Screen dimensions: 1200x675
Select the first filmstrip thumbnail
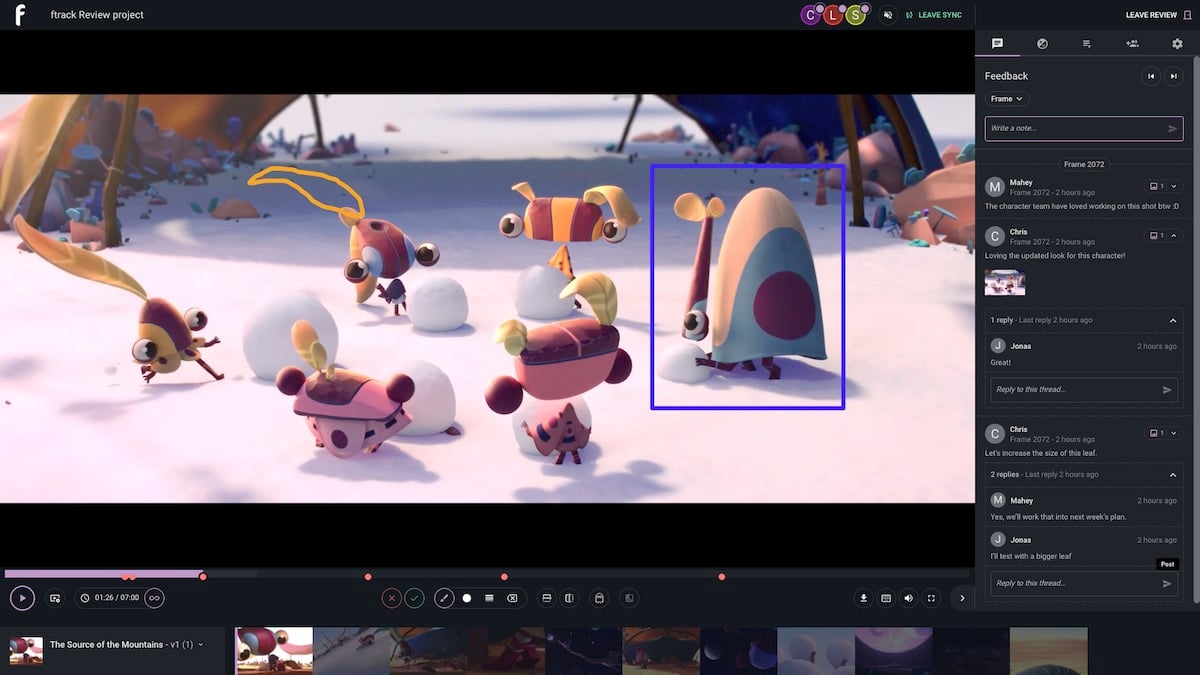[274, 650]
